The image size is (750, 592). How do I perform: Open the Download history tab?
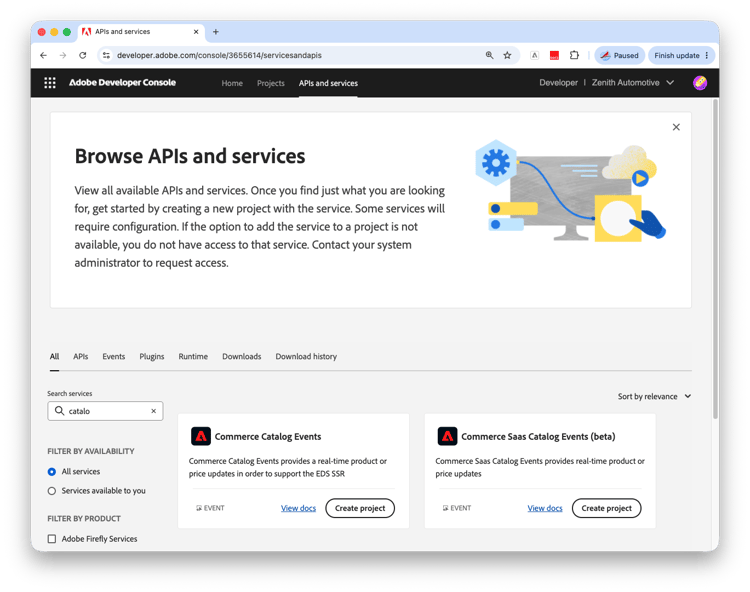(x=306, y=357)
